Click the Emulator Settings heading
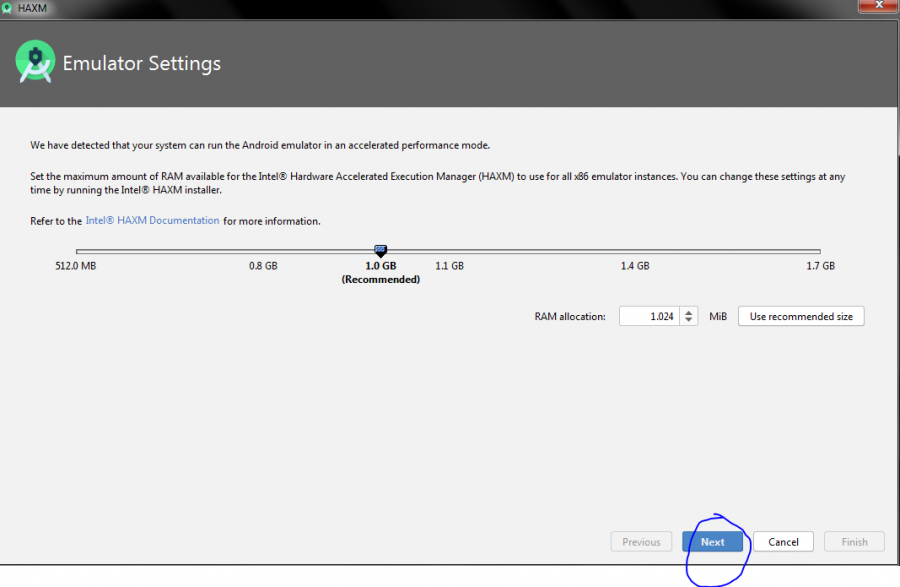 pos(141,63)
